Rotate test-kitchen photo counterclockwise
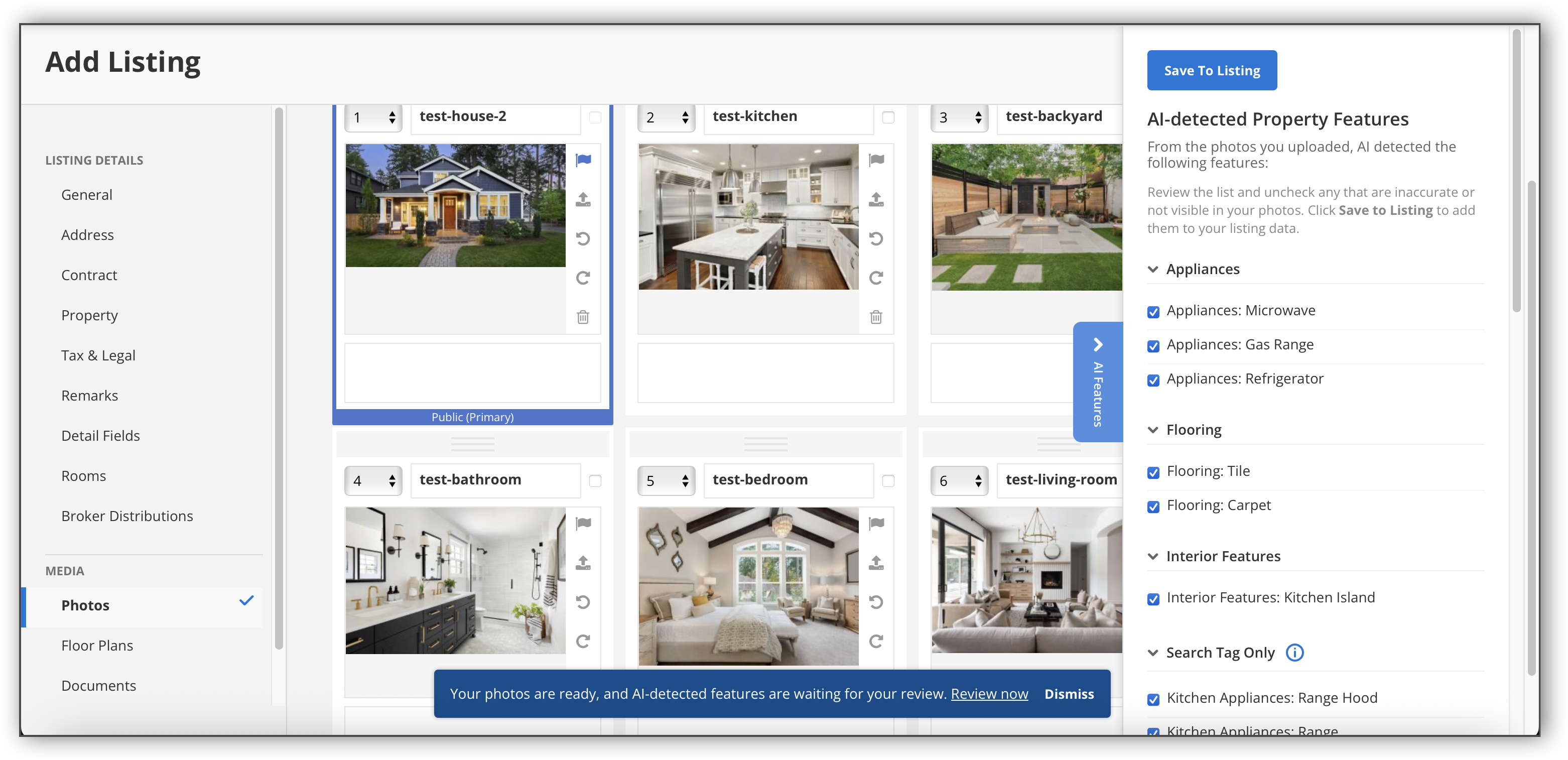Screen dimensions: 1568x760 tap(876, 239)
